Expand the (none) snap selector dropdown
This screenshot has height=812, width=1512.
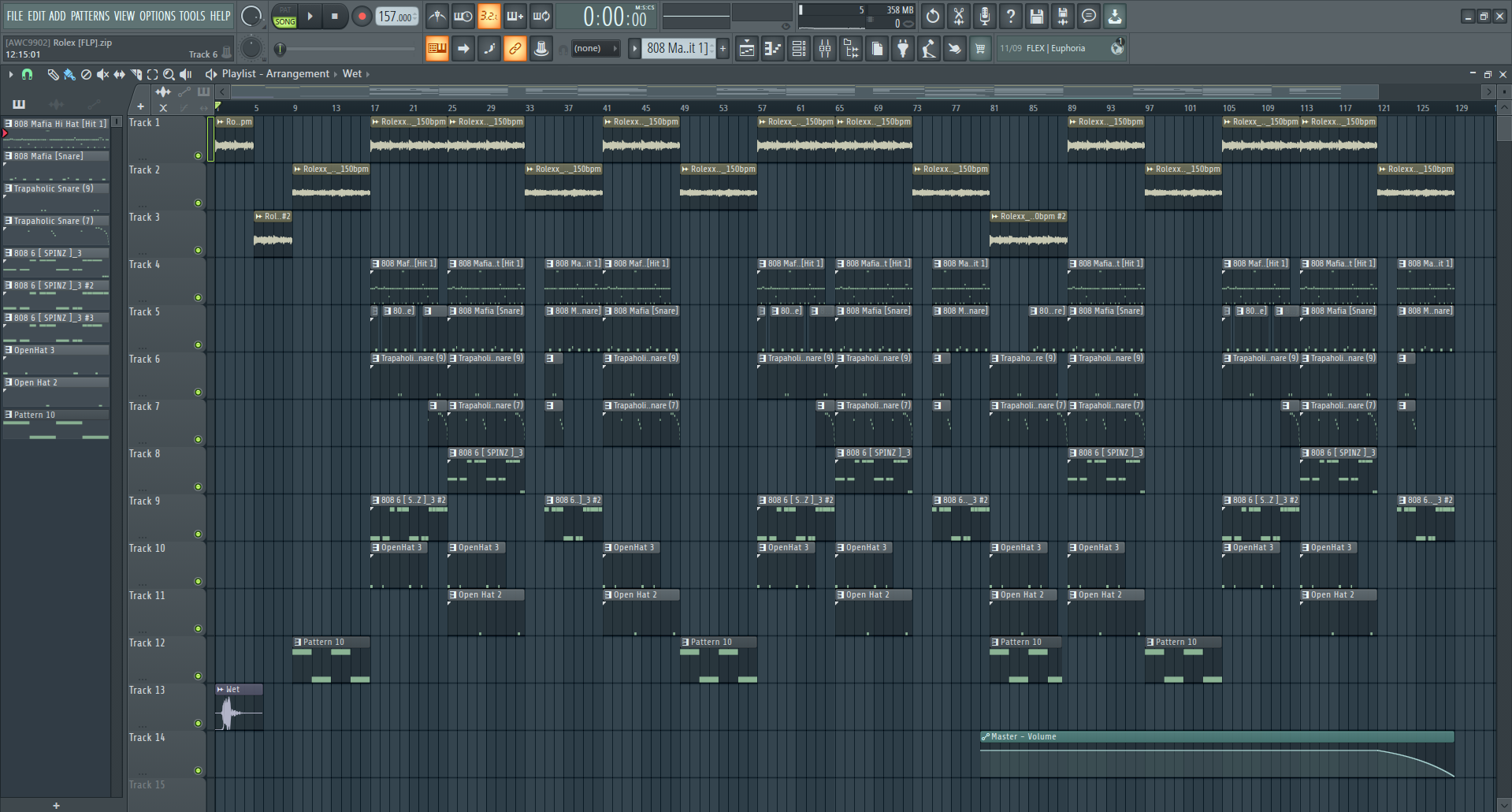[595, 49]
